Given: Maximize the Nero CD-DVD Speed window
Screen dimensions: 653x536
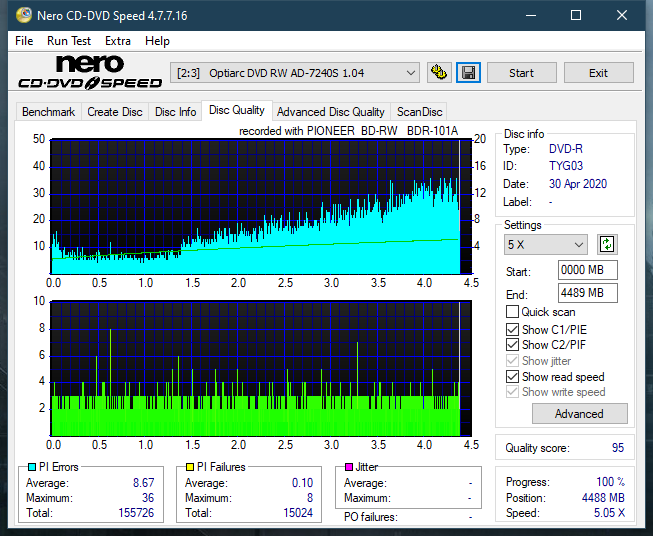Looking at the screenshot, I should [576, 15].
